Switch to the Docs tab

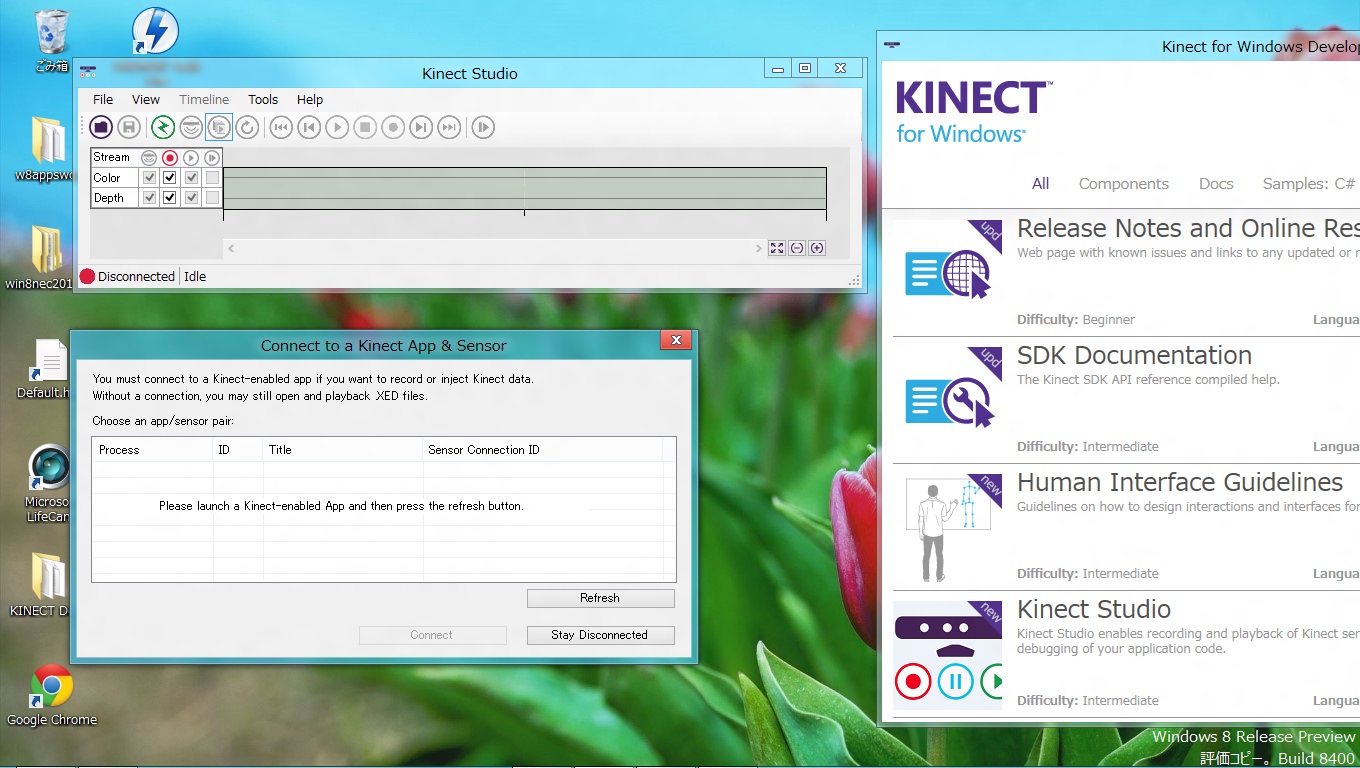coord(1216,184)
